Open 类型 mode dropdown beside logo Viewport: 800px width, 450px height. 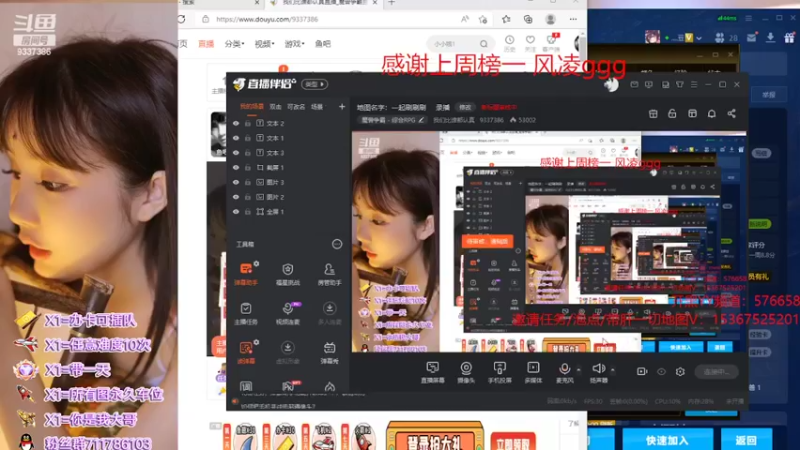(314, 84)
